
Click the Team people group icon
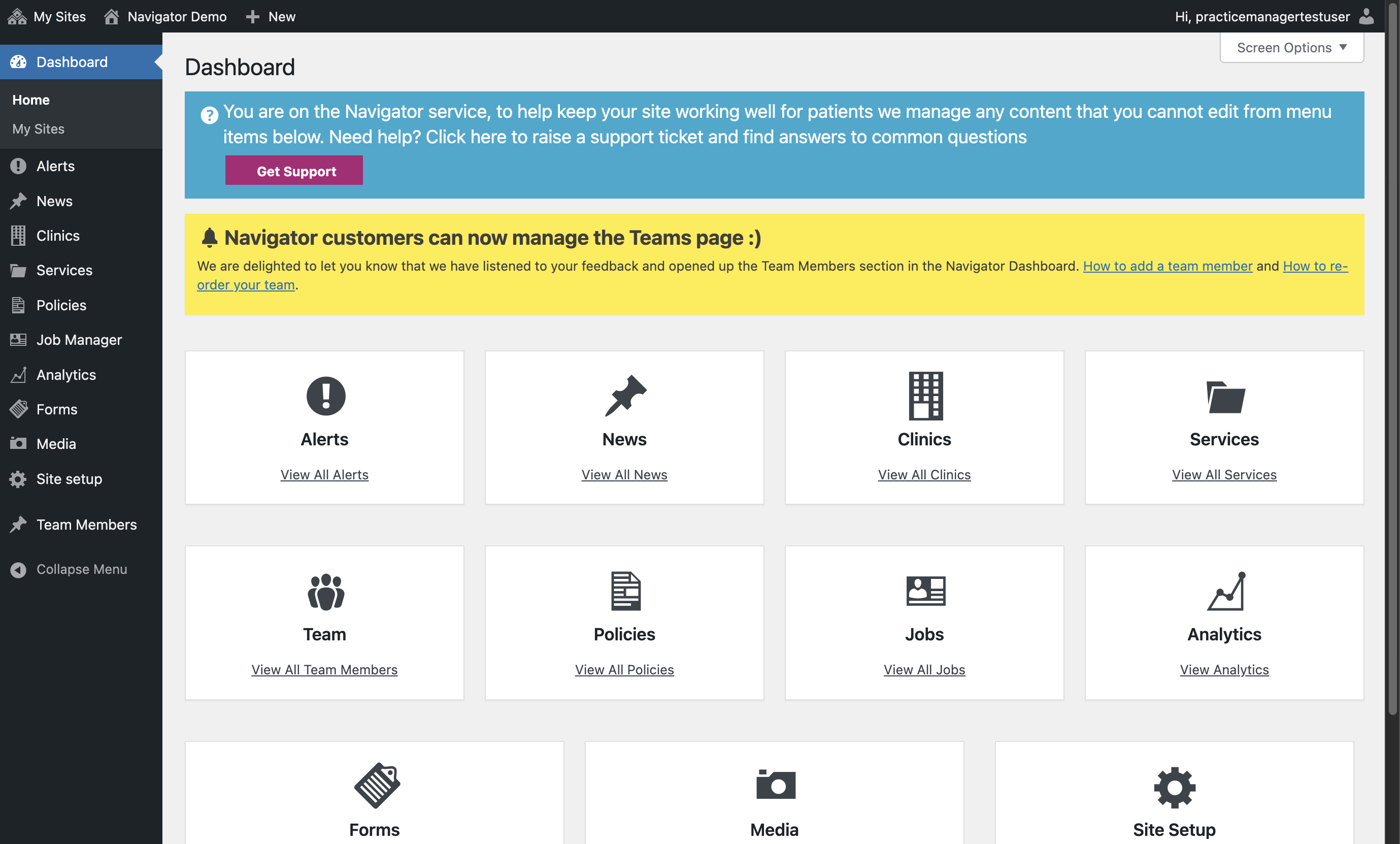point(325,591)
